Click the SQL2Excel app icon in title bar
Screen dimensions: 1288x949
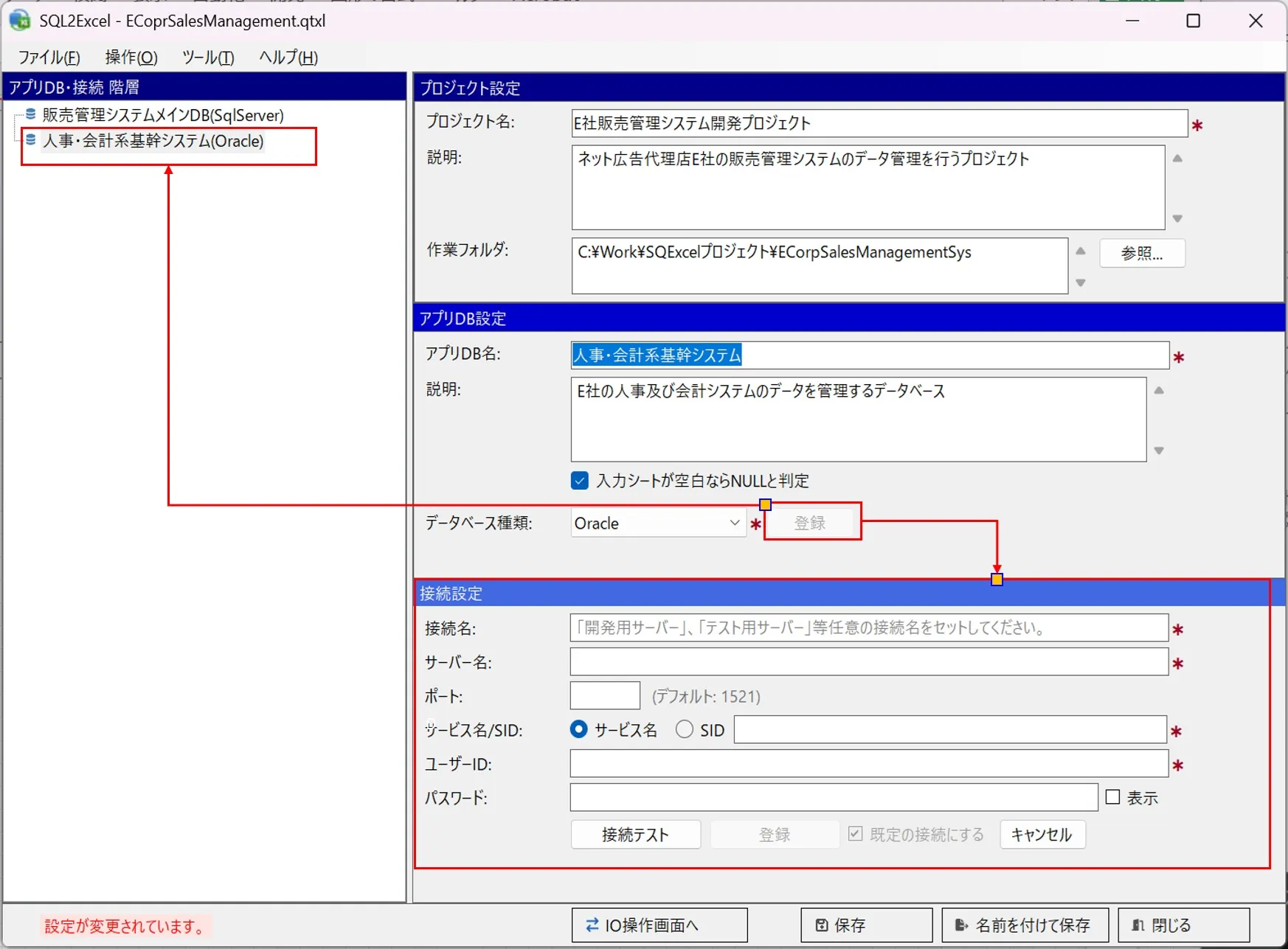pyautogui.click(x=19, y=21)
